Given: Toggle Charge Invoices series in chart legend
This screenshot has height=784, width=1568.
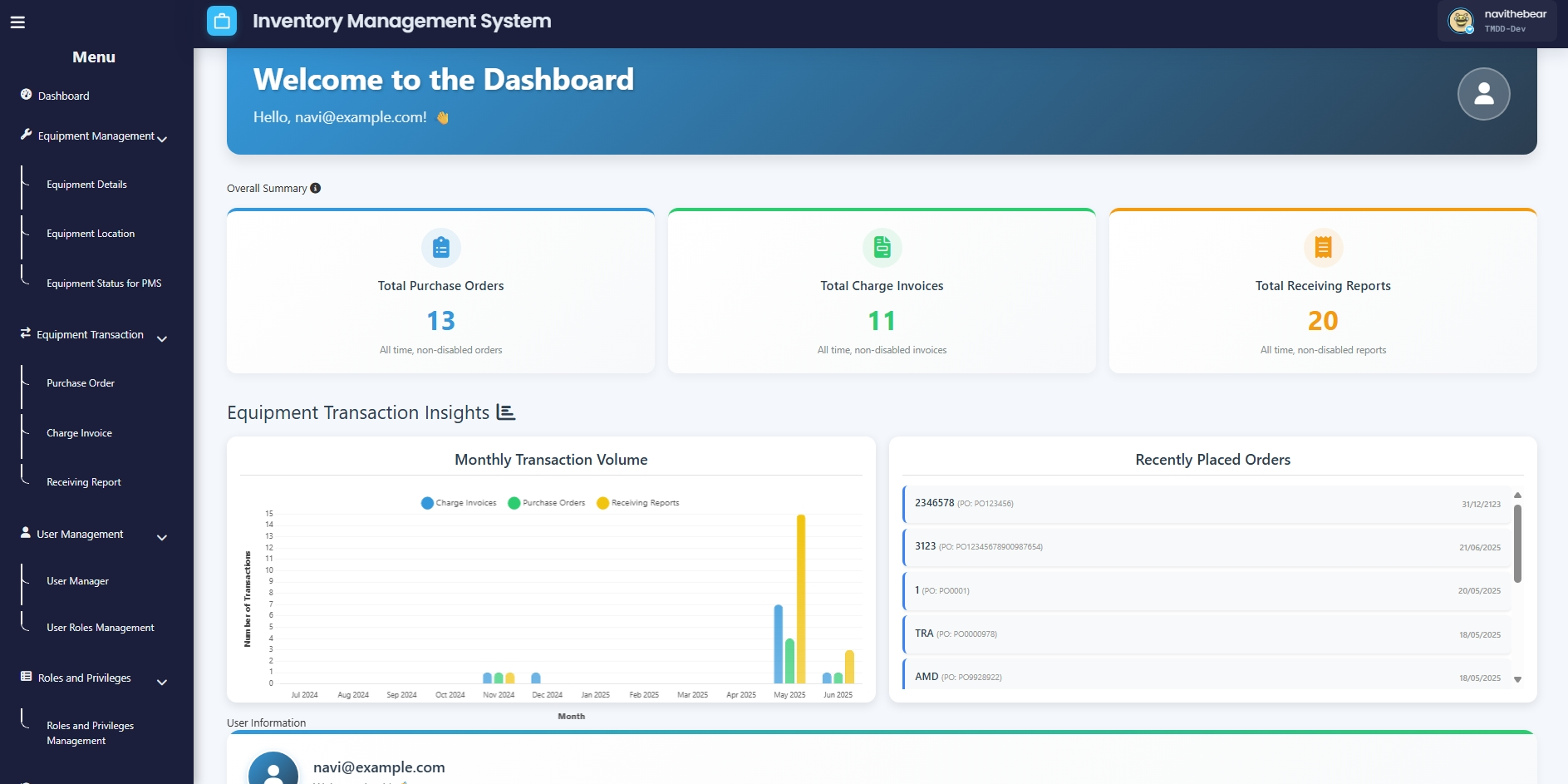Looking at the screenshot, I should point(459,503).
